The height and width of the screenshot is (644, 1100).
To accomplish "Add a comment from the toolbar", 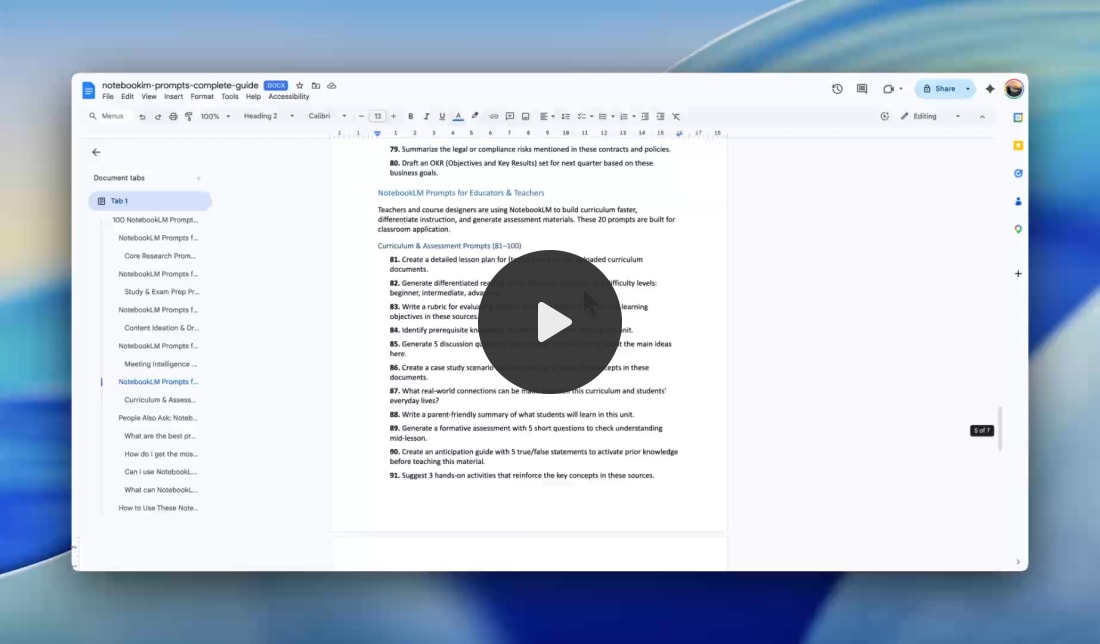I will pyautogui.click(x=510, y=116).
